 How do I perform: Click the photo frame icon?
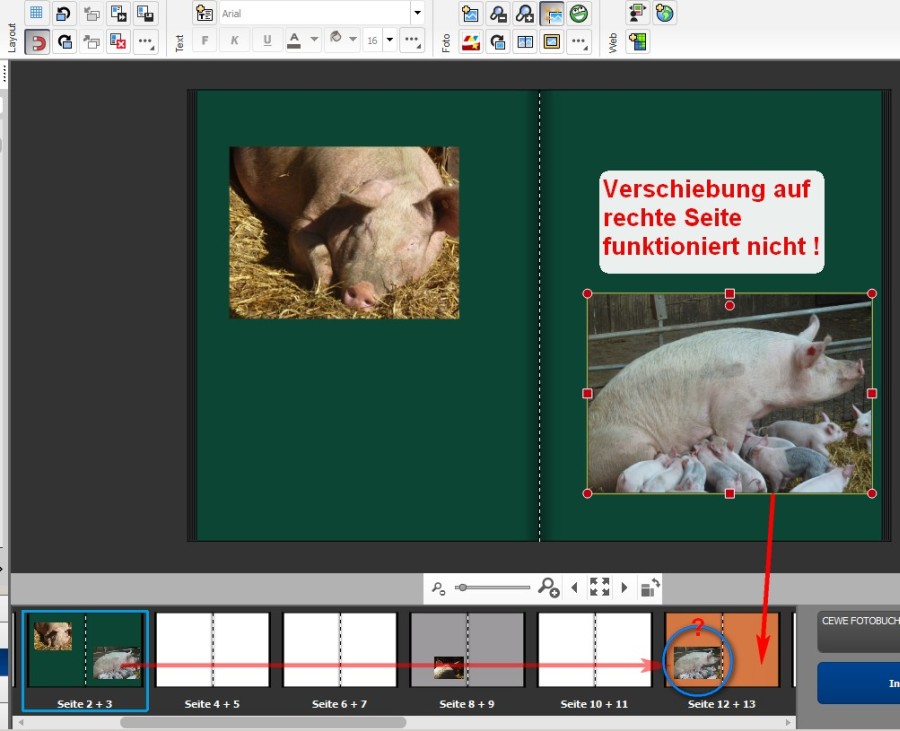(552, 41)
